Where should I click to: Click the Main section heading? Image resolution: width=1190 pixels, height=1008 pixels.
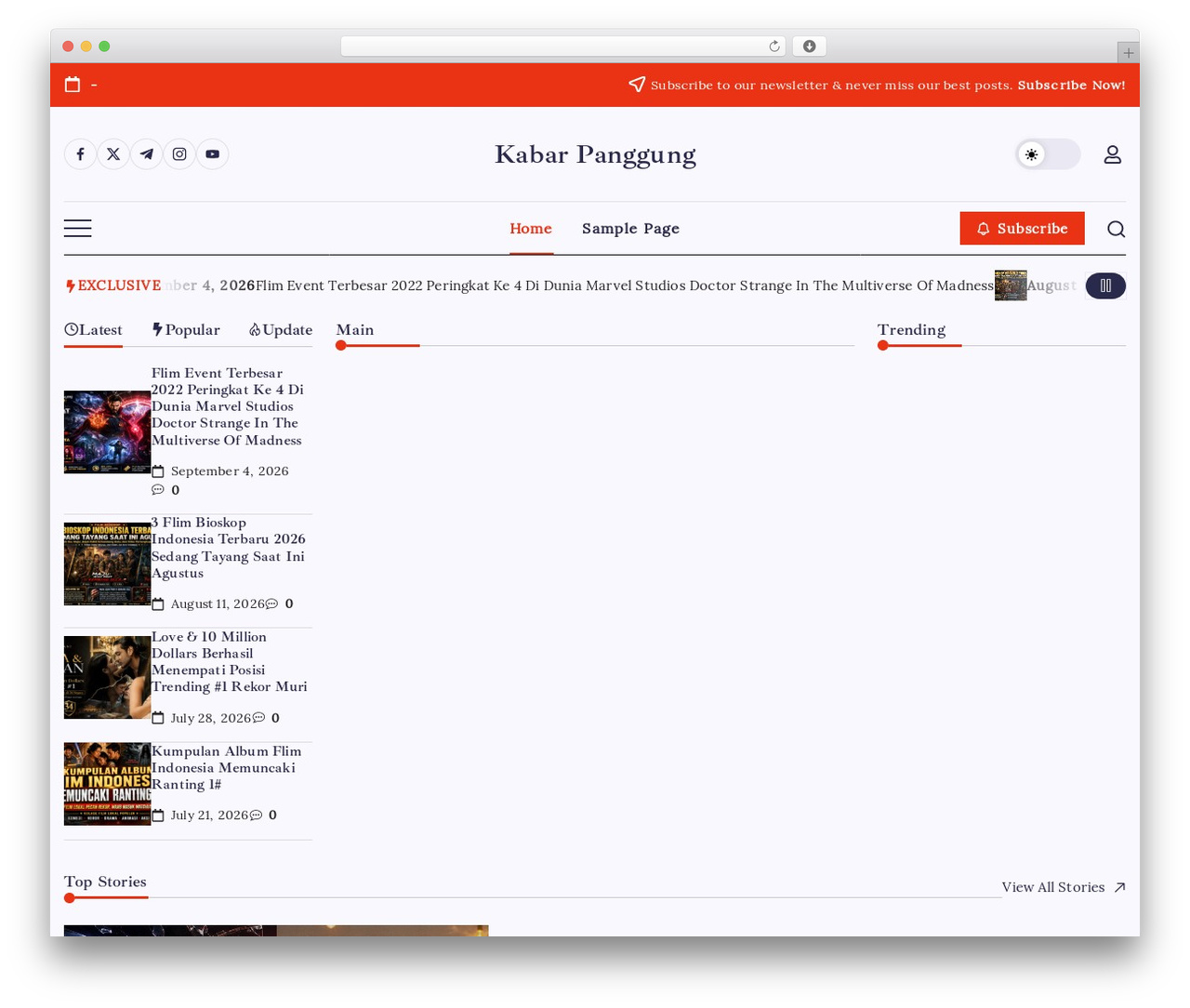[355, 329]
